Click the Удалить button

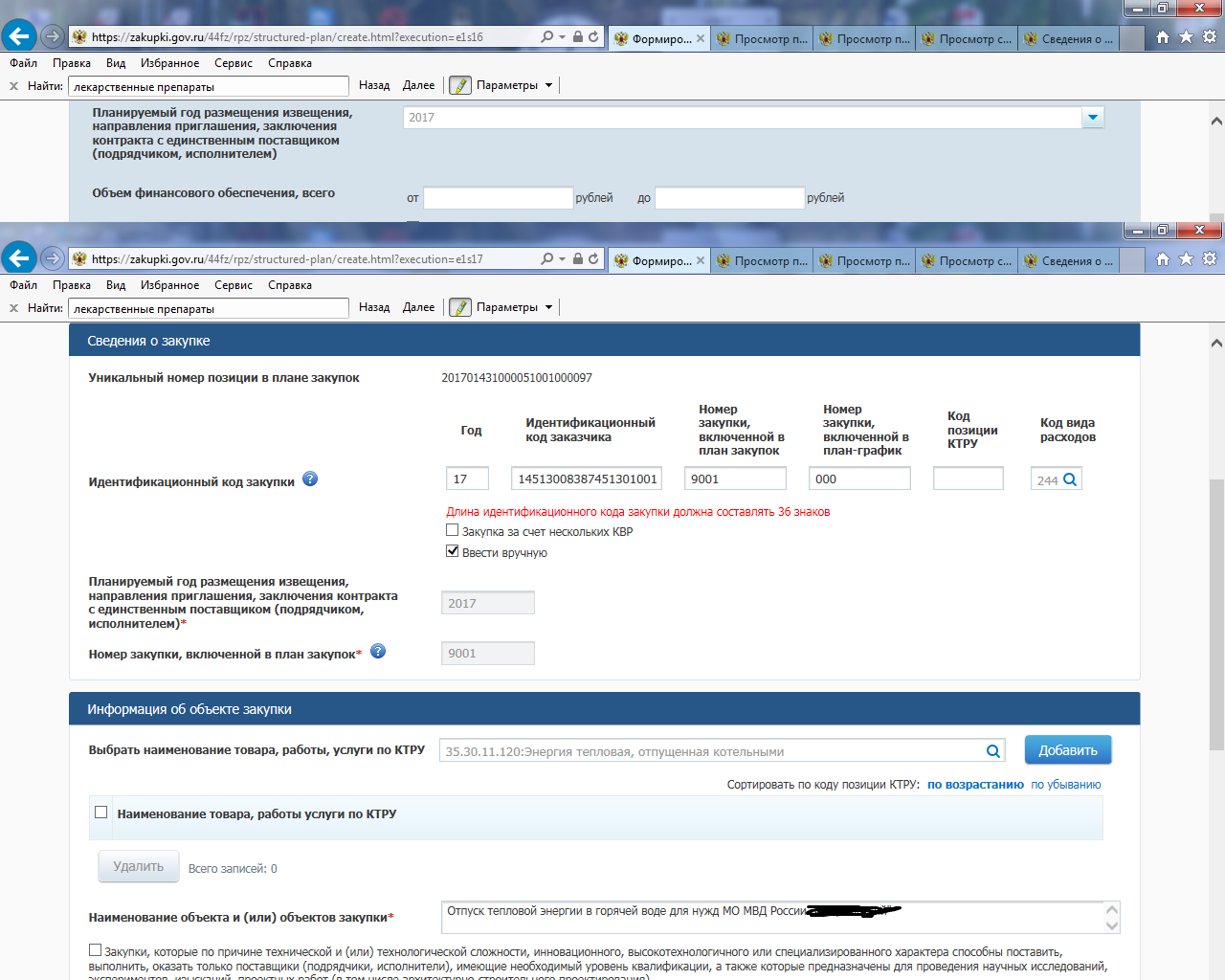click(x=139, y=866)
